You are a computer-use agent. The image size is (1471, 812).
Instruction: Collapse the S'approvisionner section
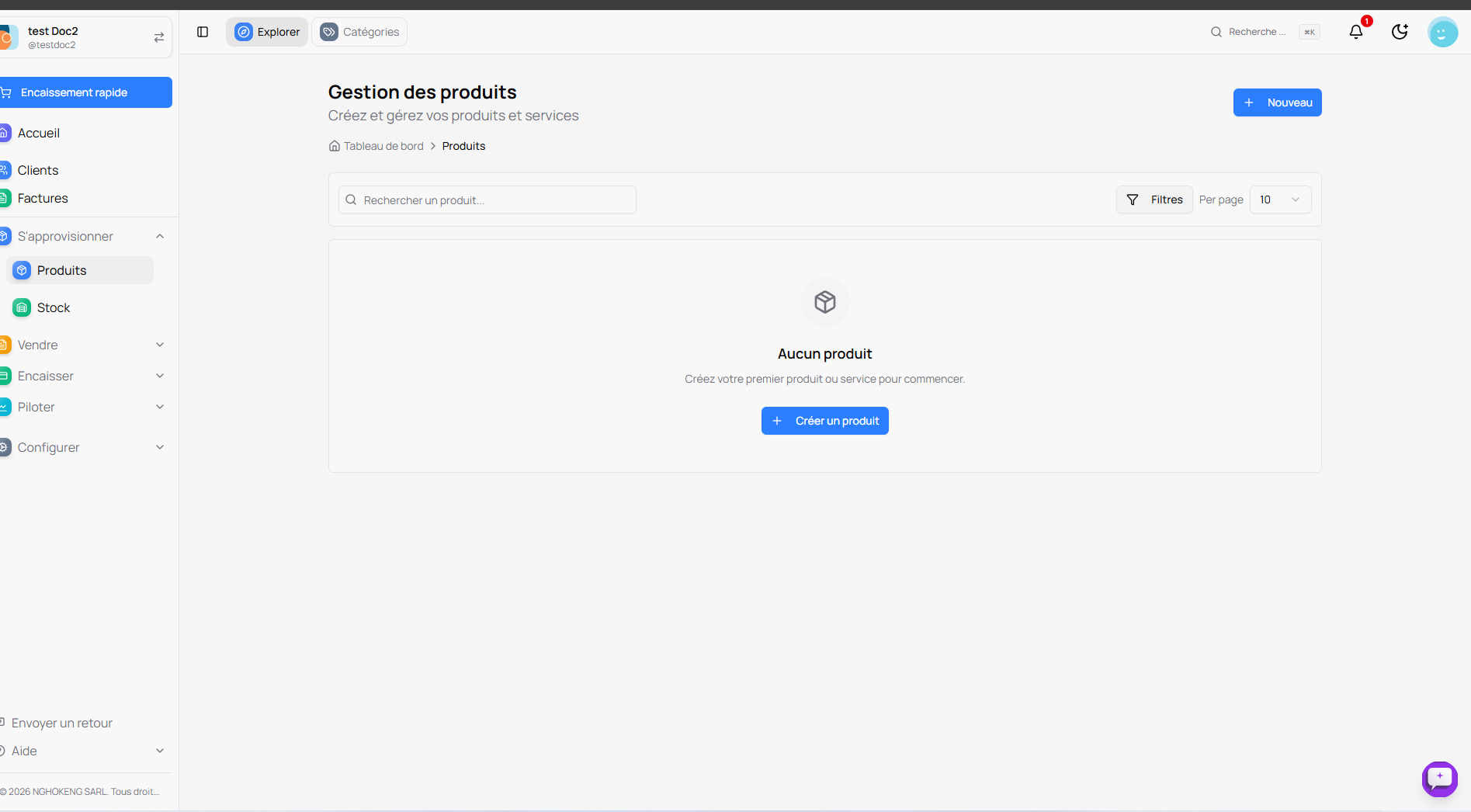(x=159, y=236)
